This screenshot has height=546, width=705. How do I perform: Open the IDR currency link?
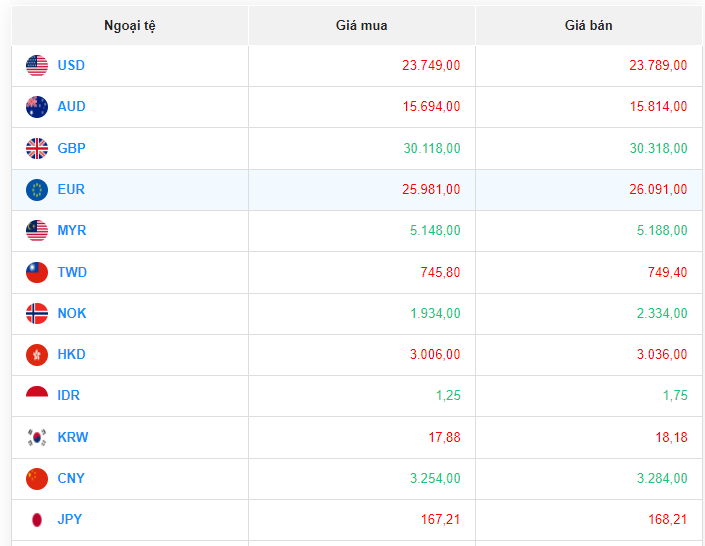tap(68, 396)
